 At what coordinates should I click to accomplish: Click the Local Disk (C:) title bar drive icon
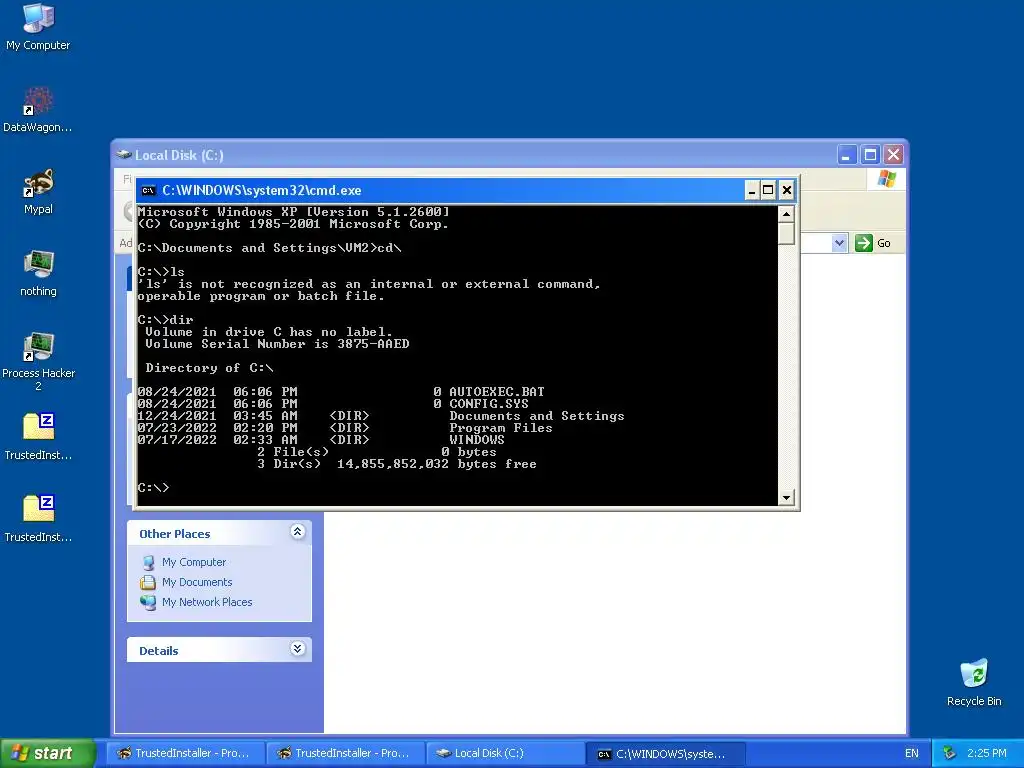point(124,155)
